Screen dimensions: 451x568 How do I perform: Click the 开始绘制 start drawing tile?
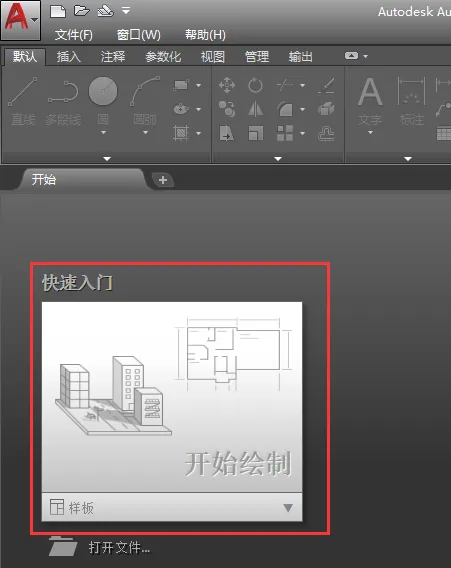(x=172, y=397)
